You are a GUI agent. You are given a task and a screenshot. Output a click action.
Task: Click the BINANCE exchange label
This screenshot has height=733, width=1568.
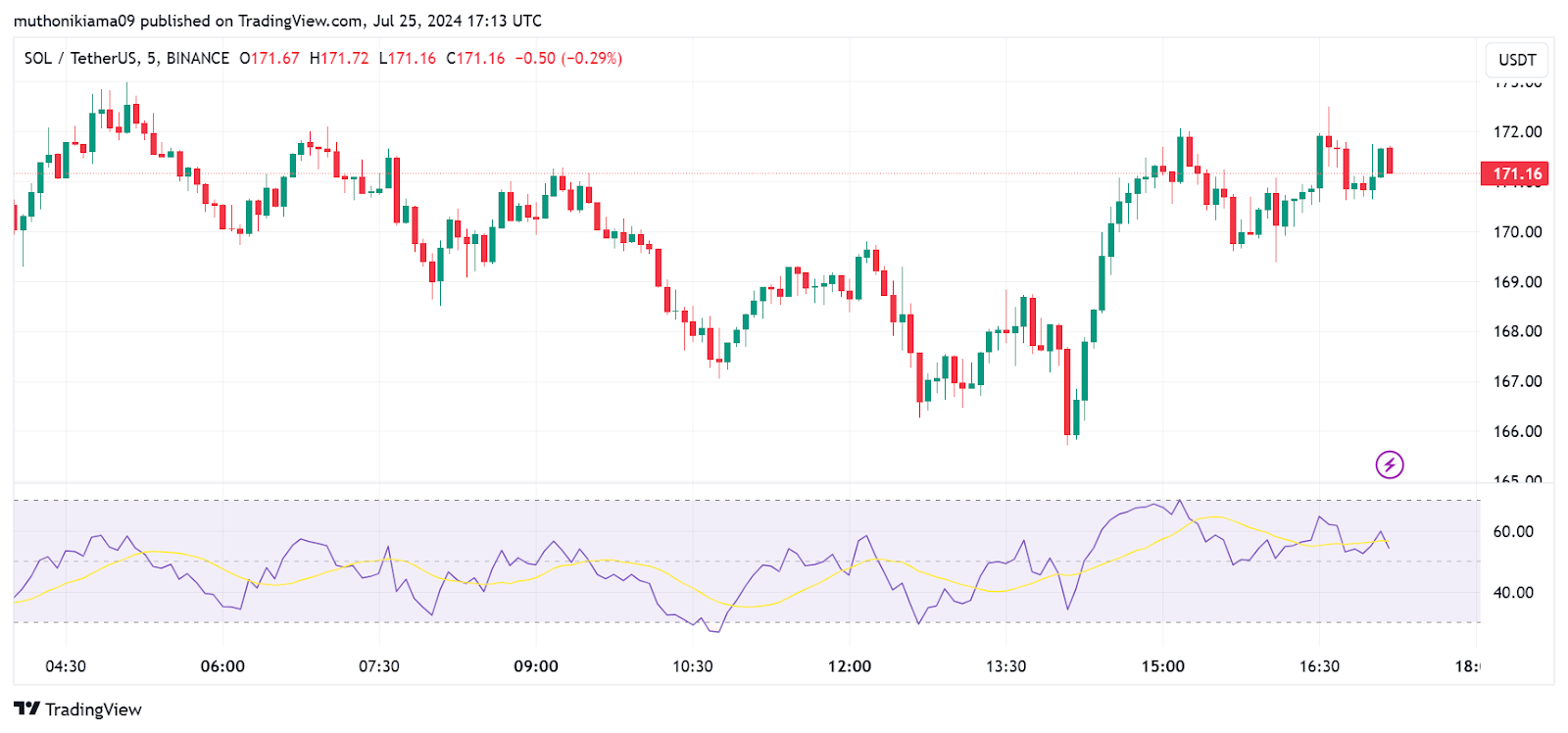pos(198,58)
